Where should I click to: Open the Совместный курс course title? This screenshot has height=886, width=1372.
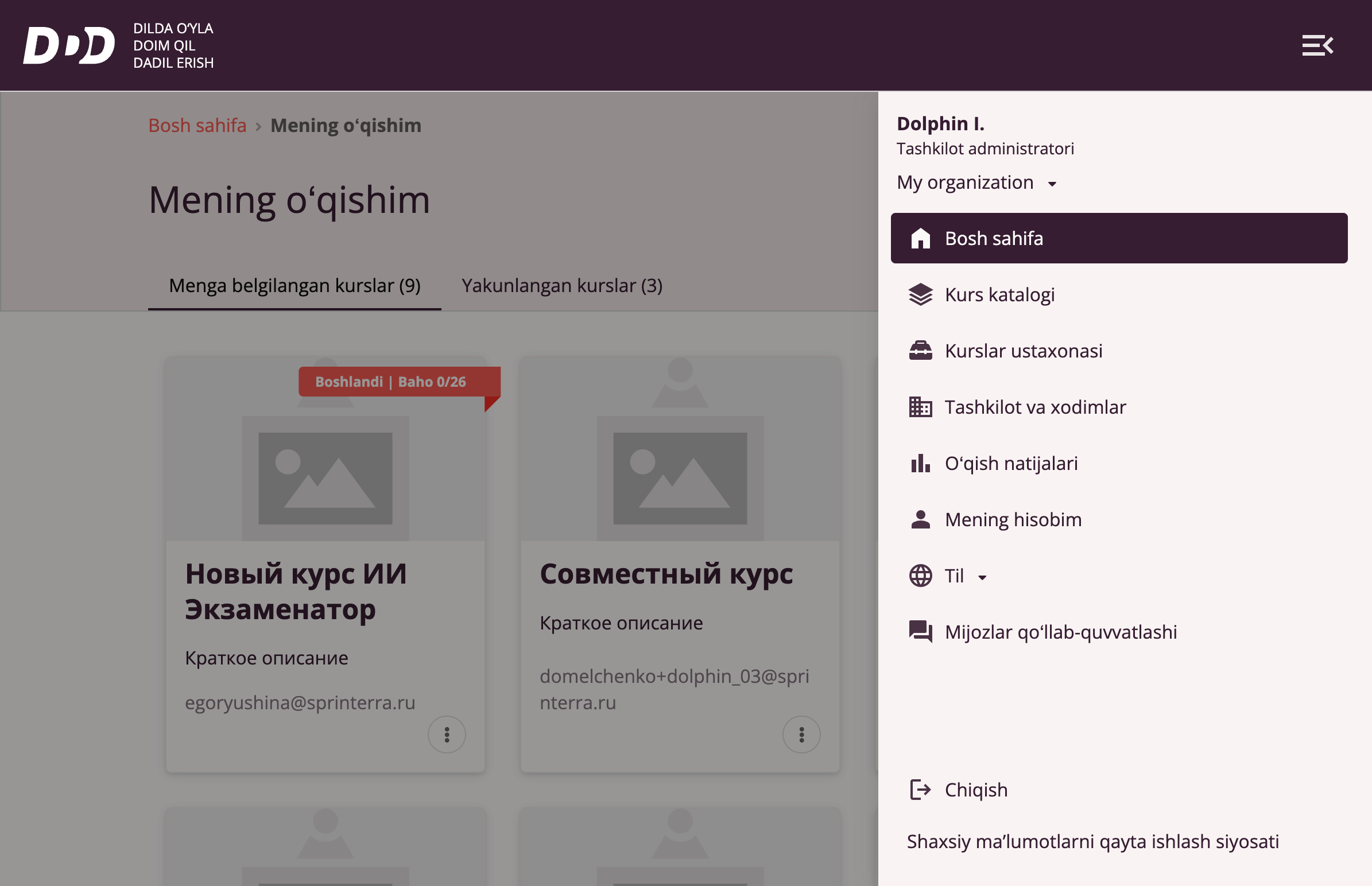666,574
